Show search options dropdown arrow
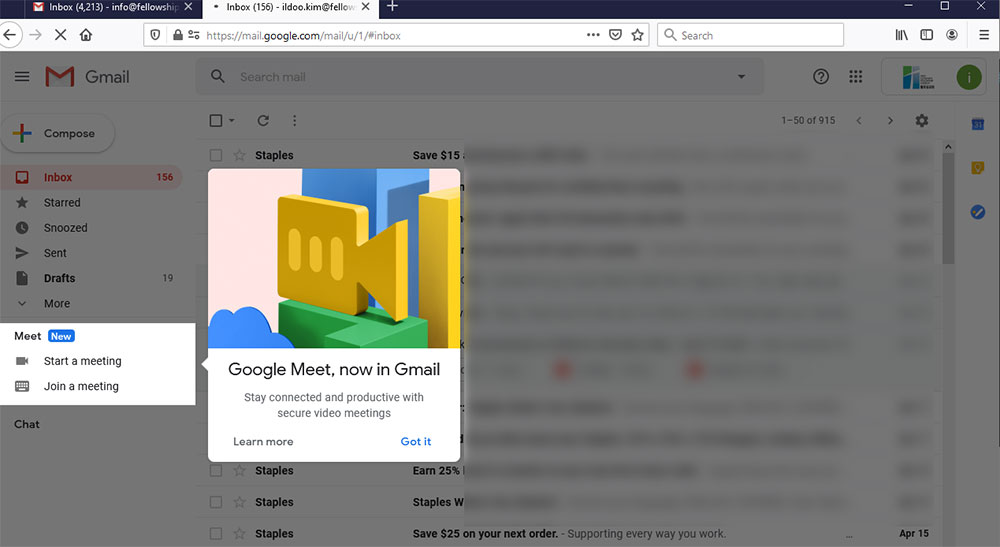 click(x=741, y=77)
